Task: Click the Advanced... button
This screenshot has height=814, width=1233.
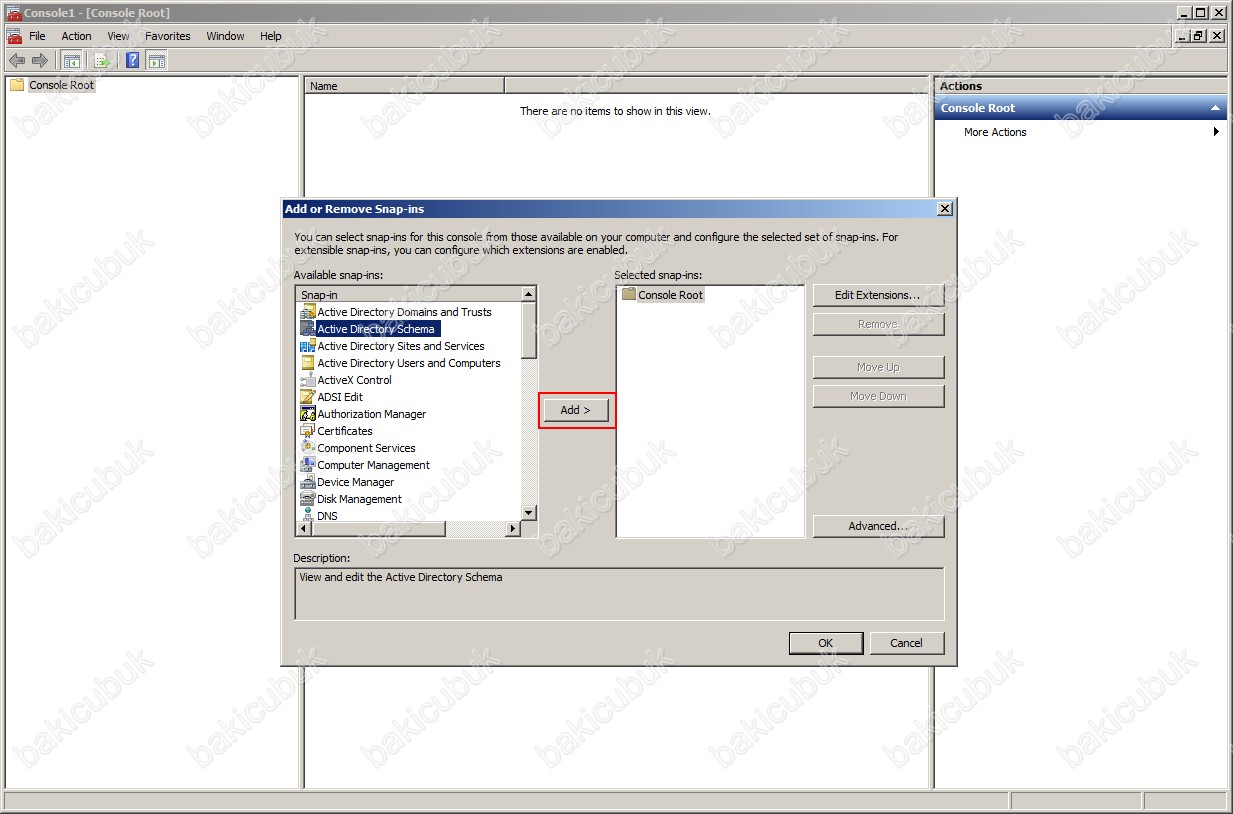Action: point(878,526)
